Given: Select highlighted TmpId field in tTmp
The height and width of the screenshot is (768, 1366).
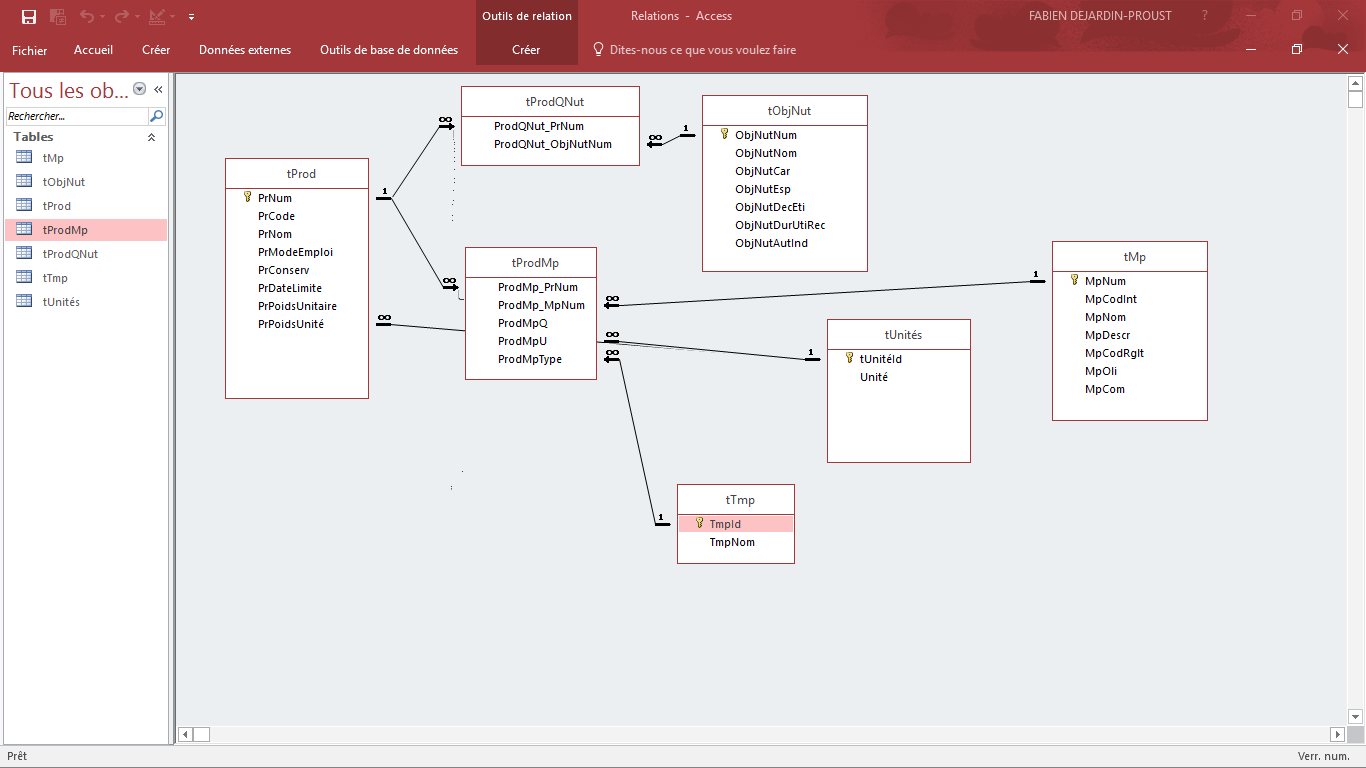Looking at the screenshot, I should [736, 524].
